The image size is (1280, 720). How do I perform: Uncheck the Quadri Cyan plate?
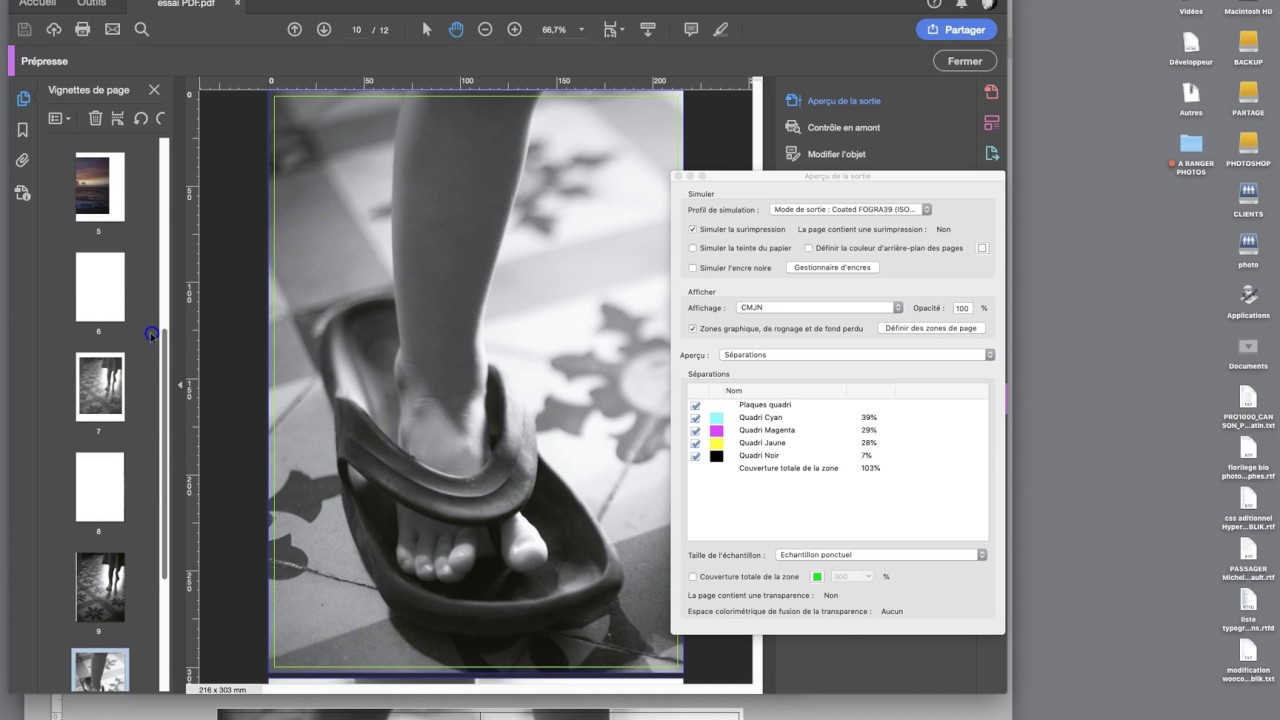(695, 418)
